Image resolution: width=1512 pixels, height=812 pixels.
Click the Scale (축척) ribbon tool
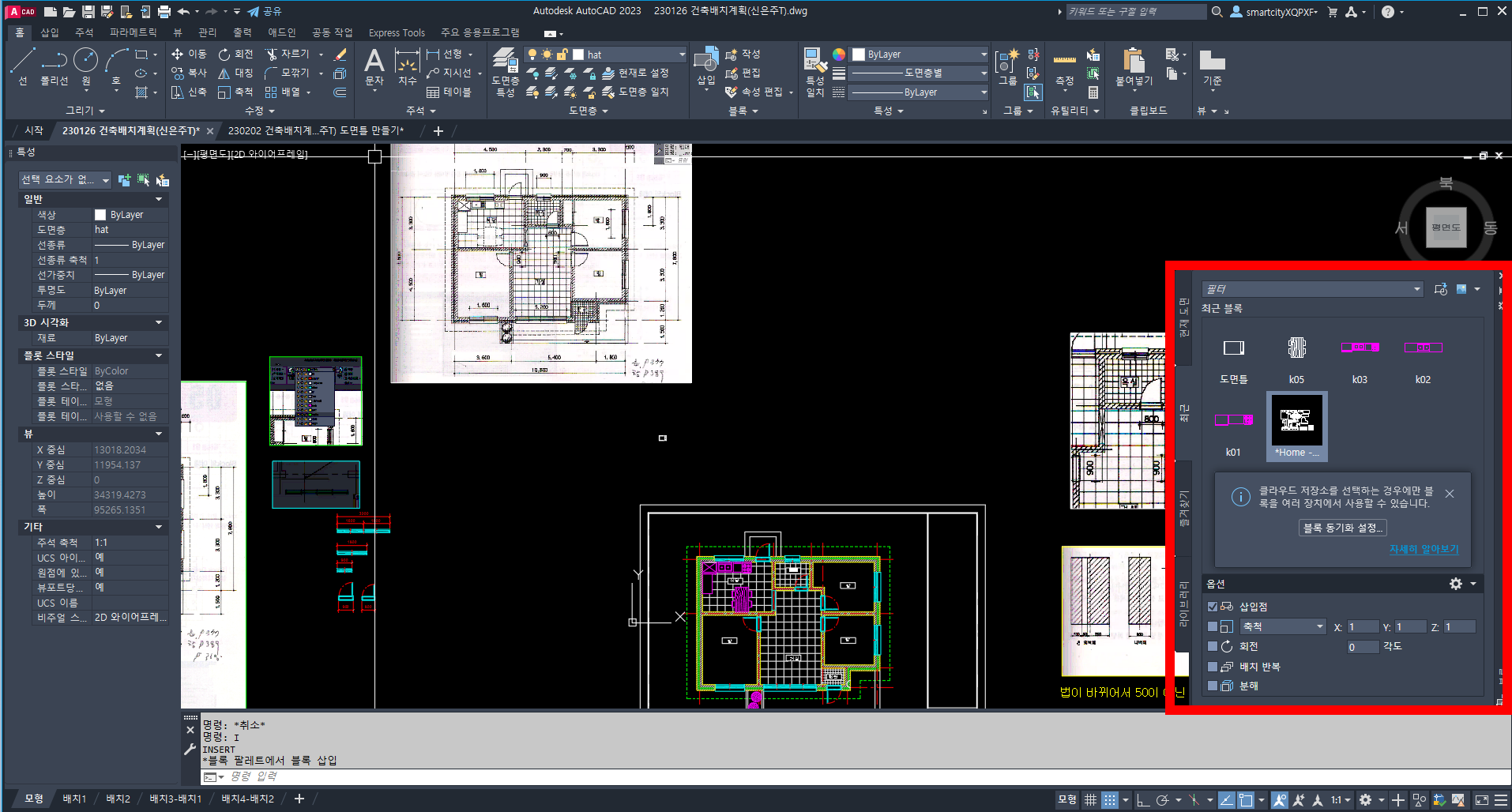coord(236,92)
